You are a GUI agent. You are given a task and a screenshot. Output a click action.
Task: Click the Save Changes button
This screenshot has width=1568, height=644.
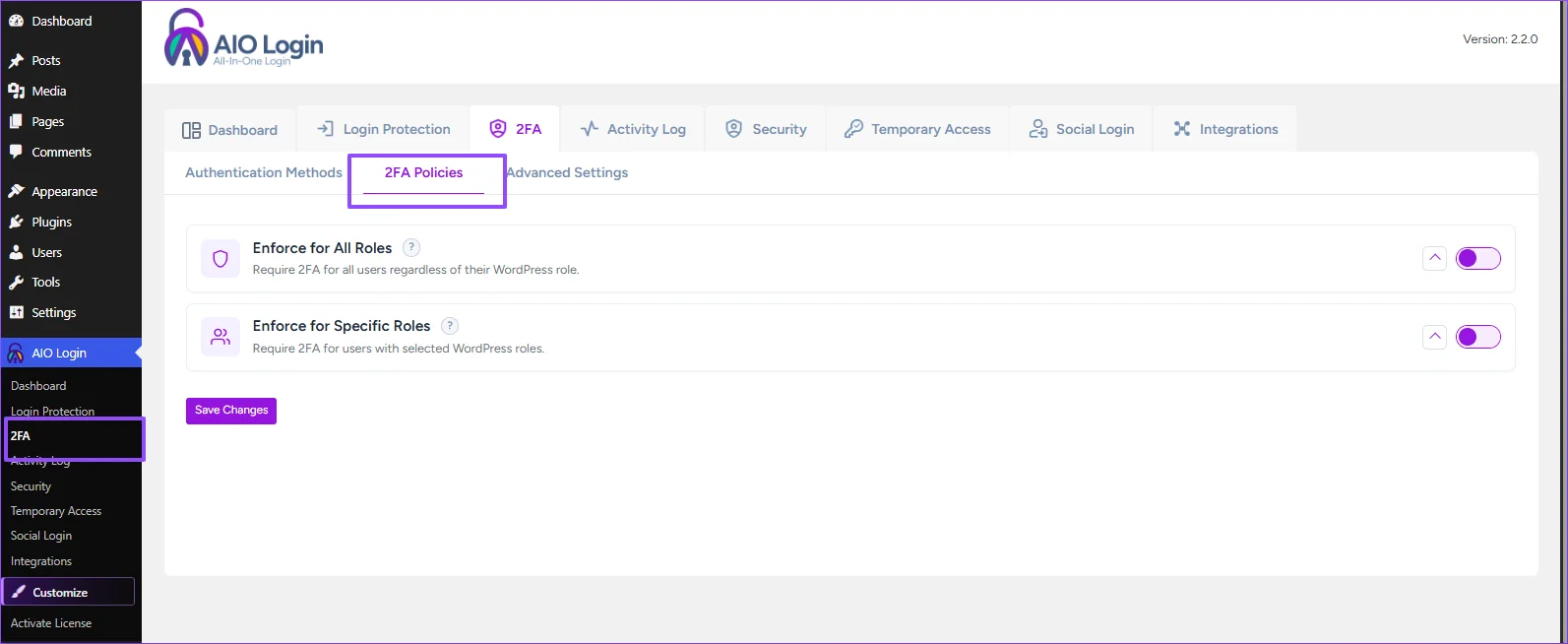[231, 411]
